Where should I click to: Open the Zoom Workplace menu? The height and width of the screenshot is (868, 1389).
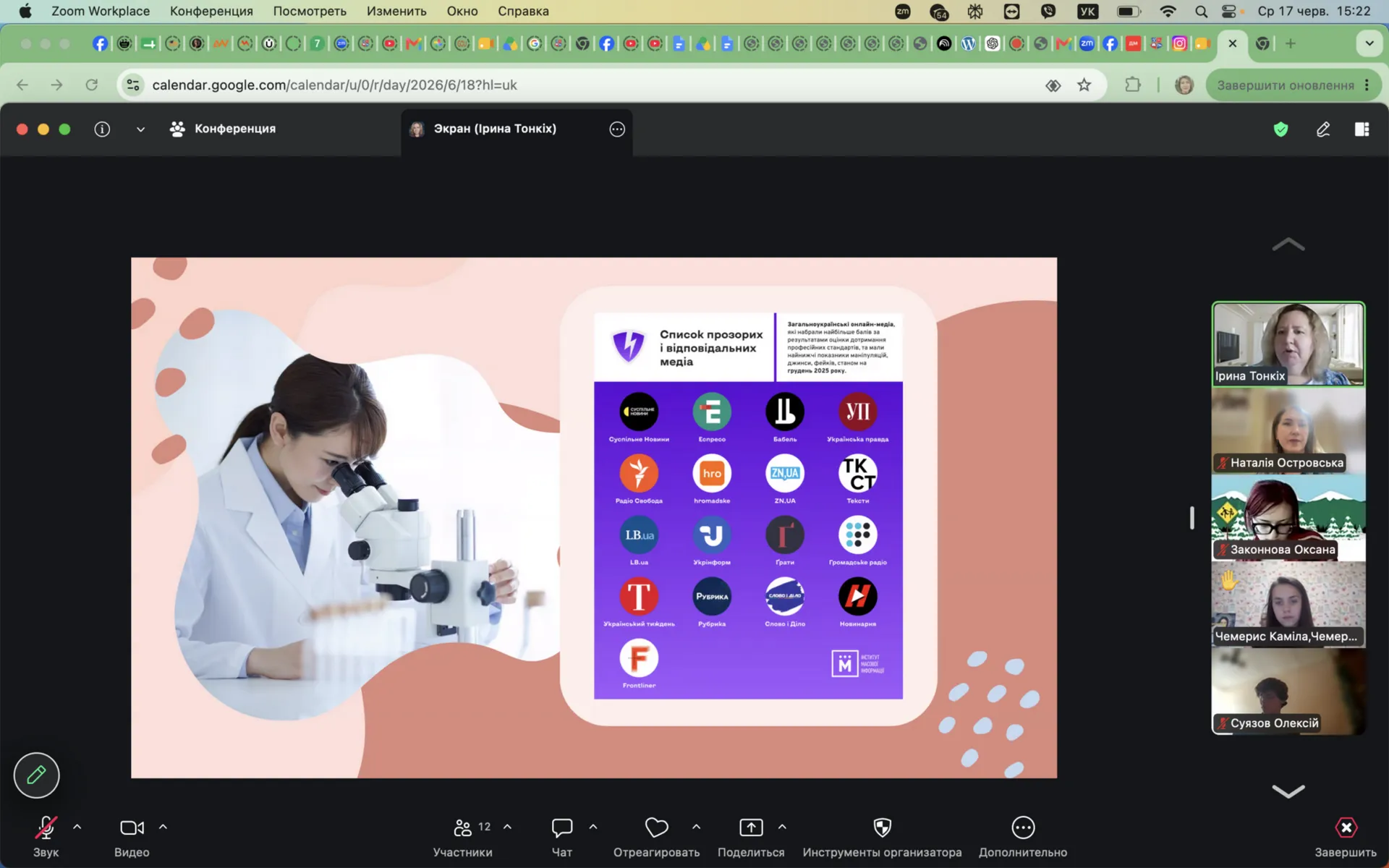click(101, 11)
